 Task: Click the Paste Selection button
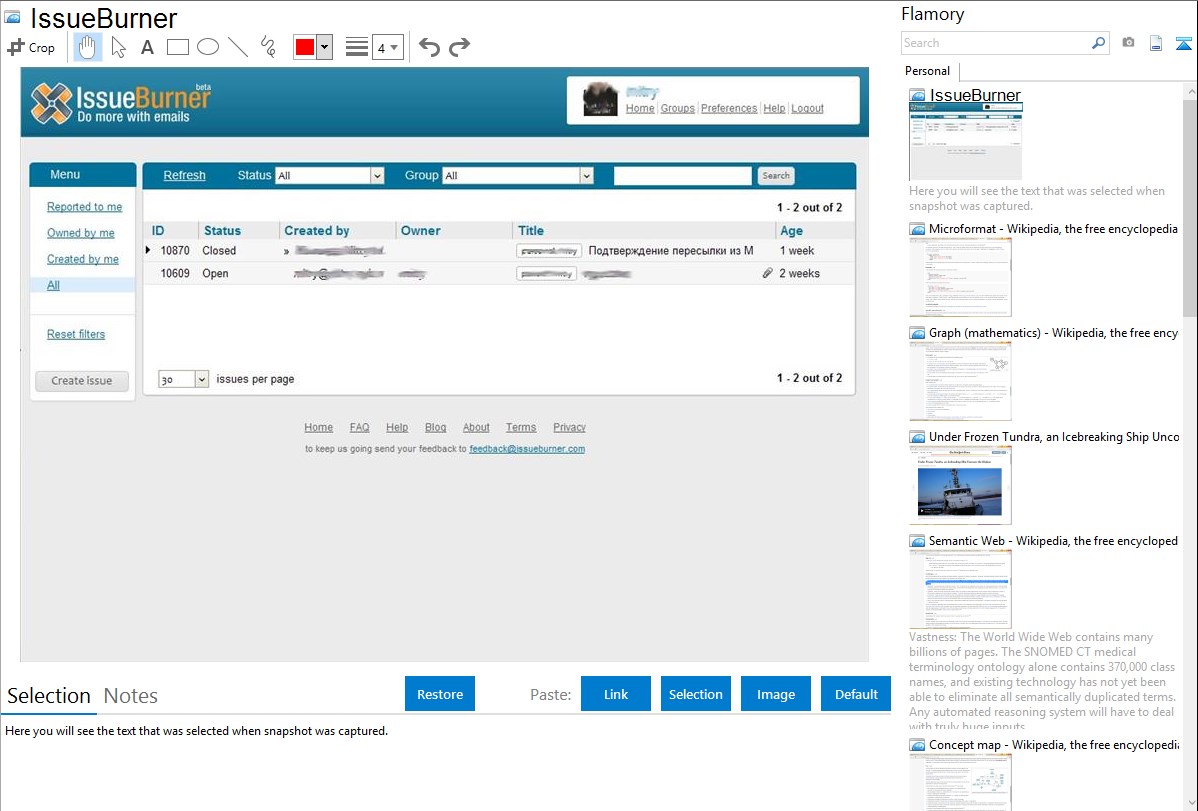[x=695, y=694]
